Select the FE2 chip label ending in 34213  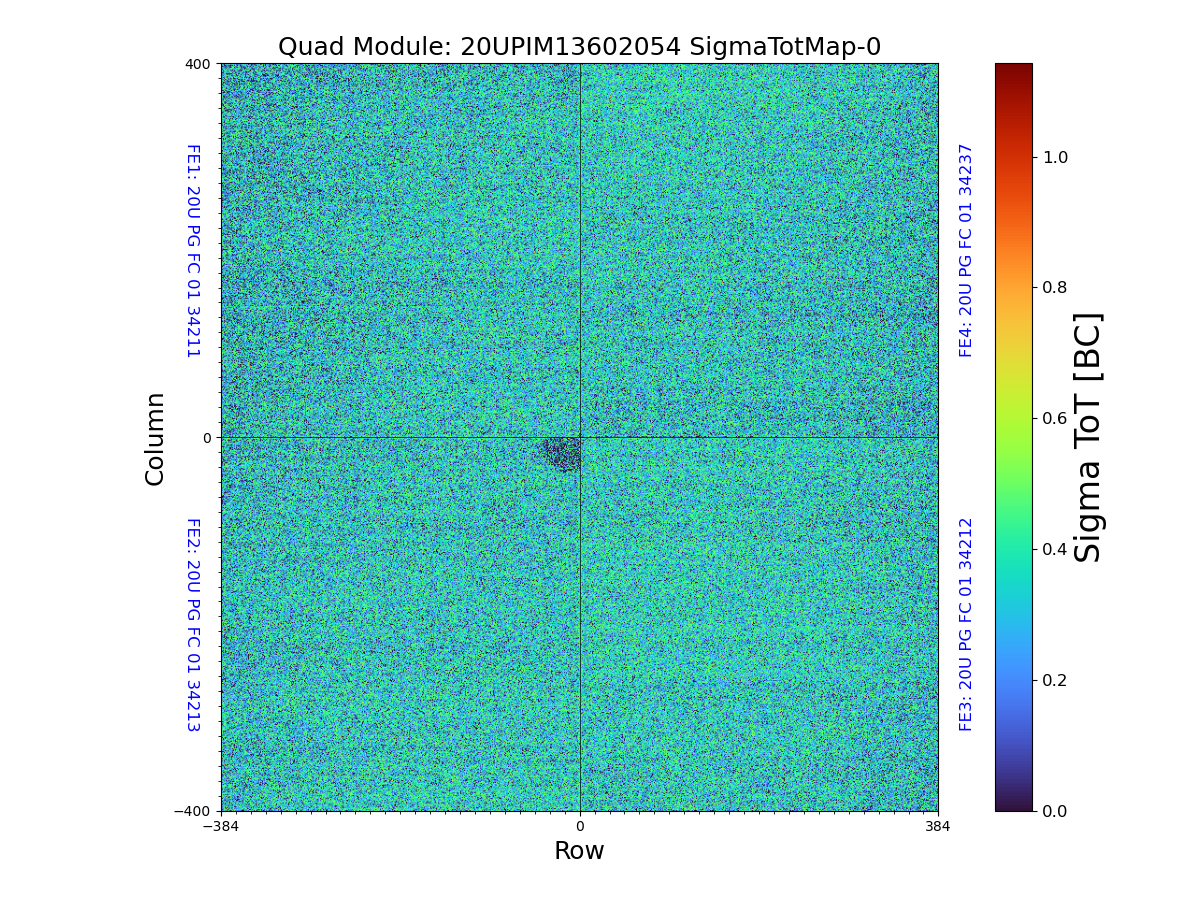pyautogui.click(x=193, y=624)
